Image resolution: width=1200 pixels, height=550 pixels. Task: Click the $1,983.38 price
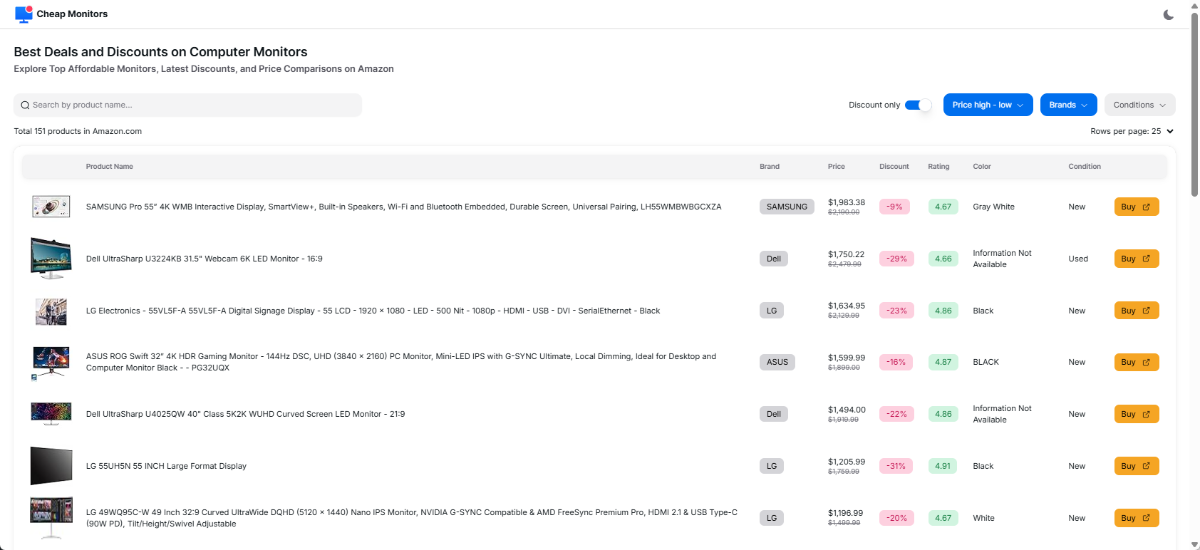(847, 202)
